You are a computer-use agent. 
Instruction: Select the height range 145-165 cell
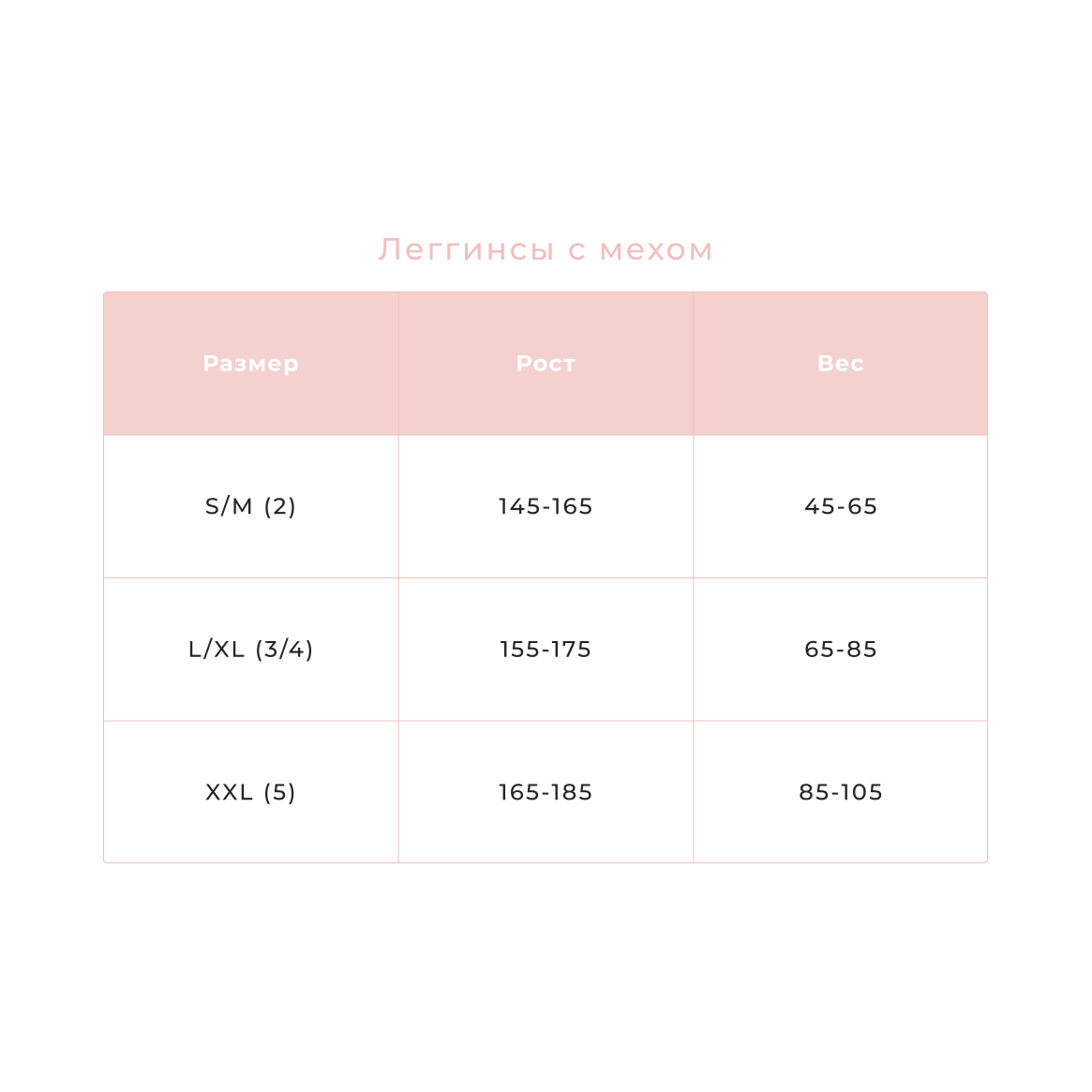coord(546,506)
